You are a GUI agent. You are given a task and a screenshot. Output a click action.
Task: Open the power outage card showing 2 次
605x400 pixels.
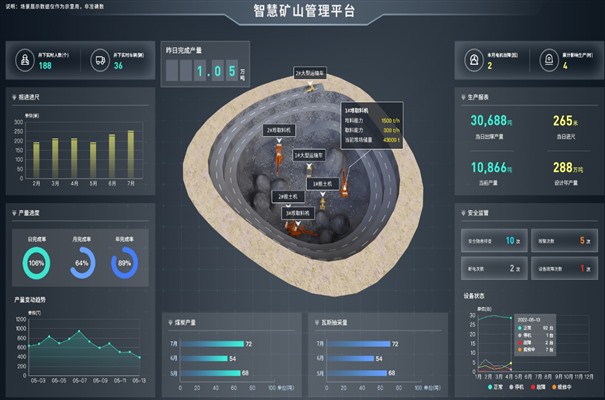click(494, 268)
